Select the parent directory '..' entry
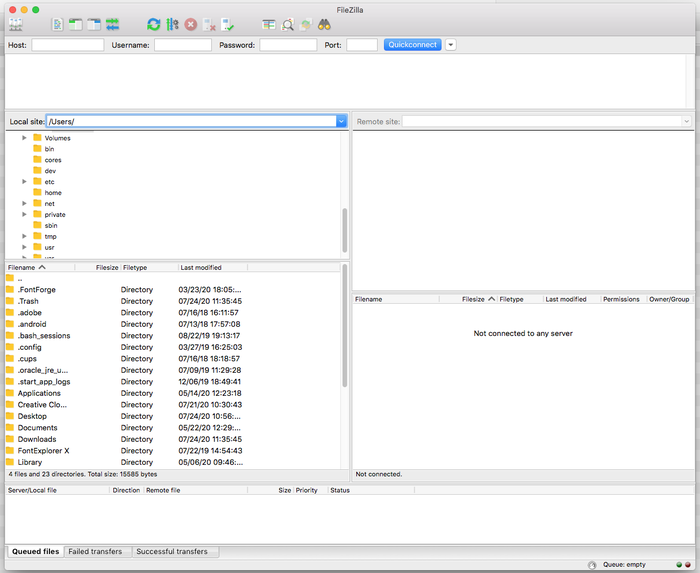700x573 pixels. click(172, 278)
